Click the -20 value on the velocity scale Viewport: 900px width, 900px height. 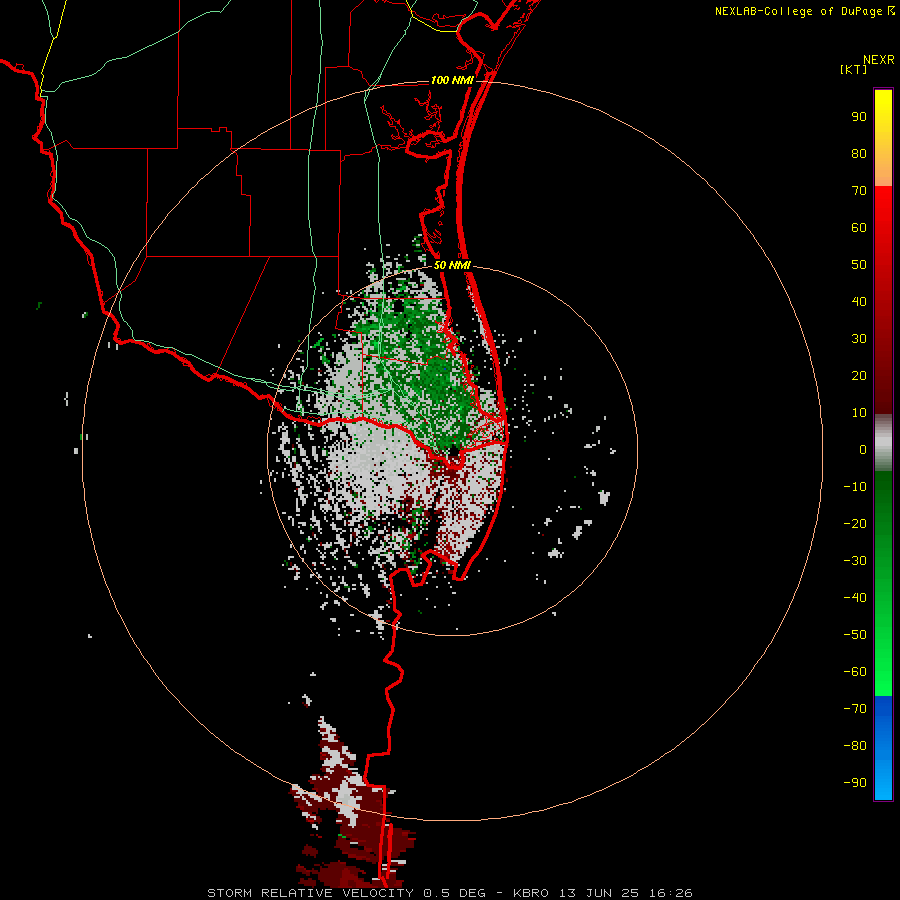[855, 523]
